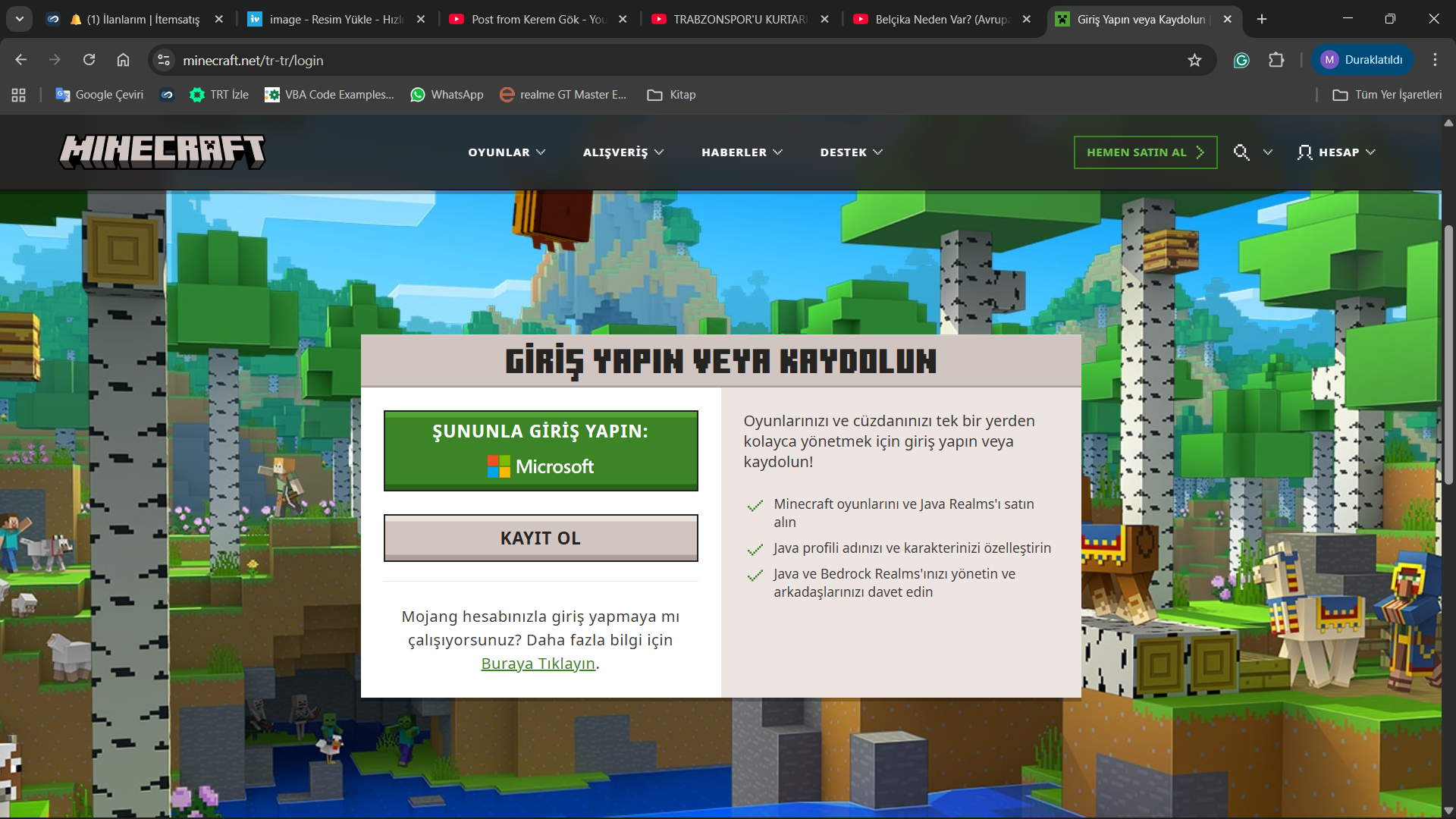1456x819 pixels.
Task: Close the Belçika Neden Var tab
Action: 1026,19
